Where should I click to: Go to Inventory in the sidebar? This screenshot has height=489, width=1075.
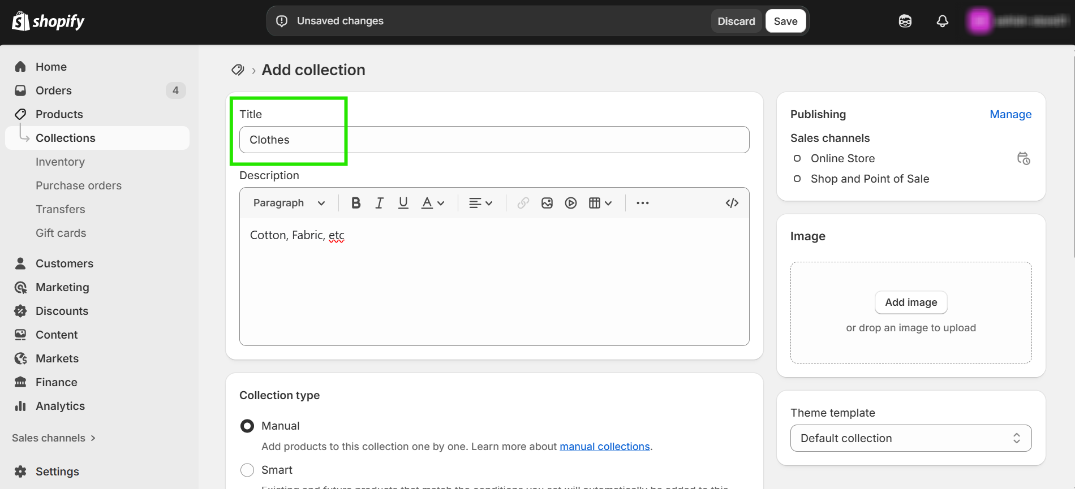pos(60,162)
